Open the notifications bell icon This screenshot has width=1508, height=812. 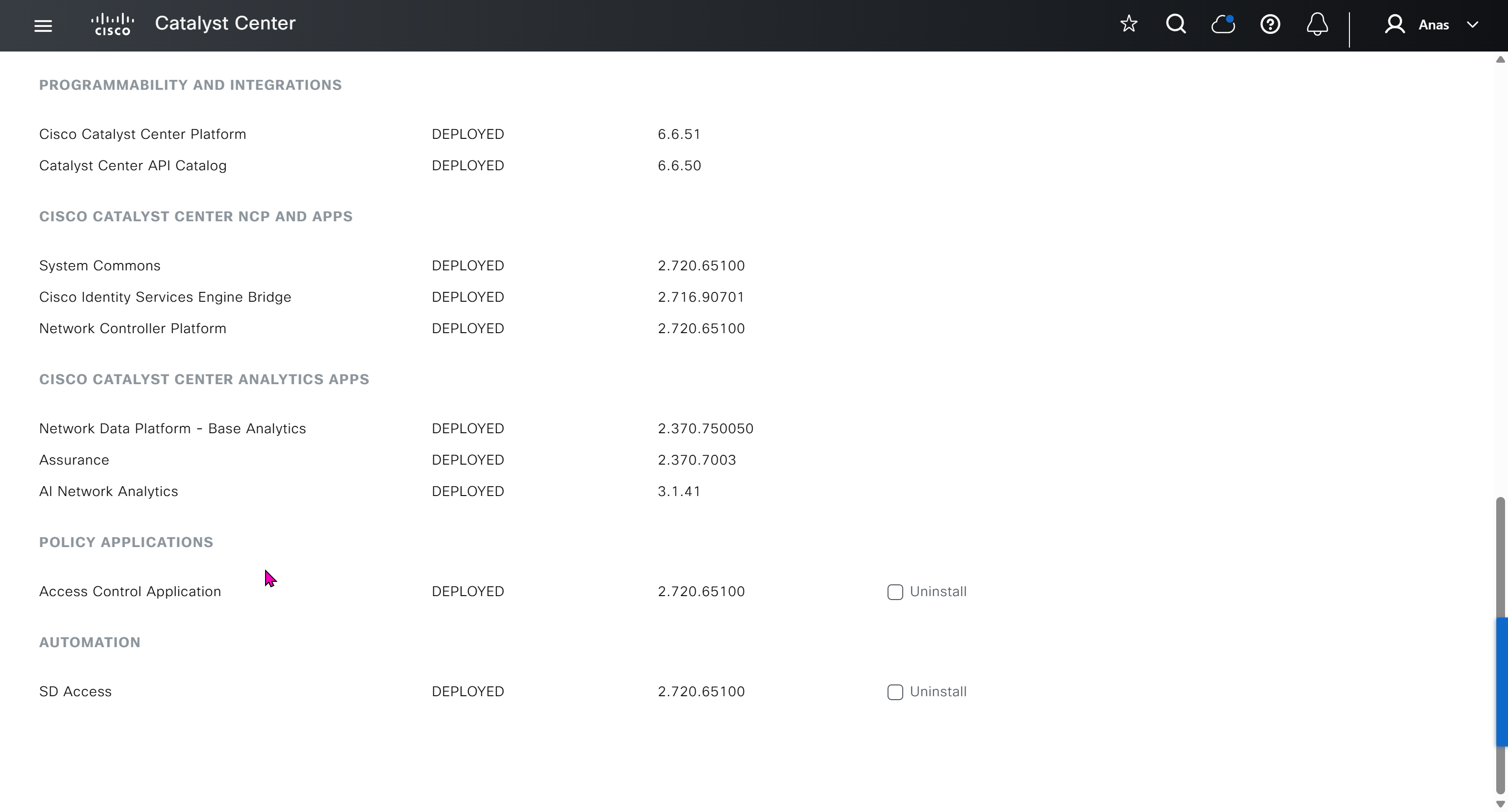(1317, 25)
